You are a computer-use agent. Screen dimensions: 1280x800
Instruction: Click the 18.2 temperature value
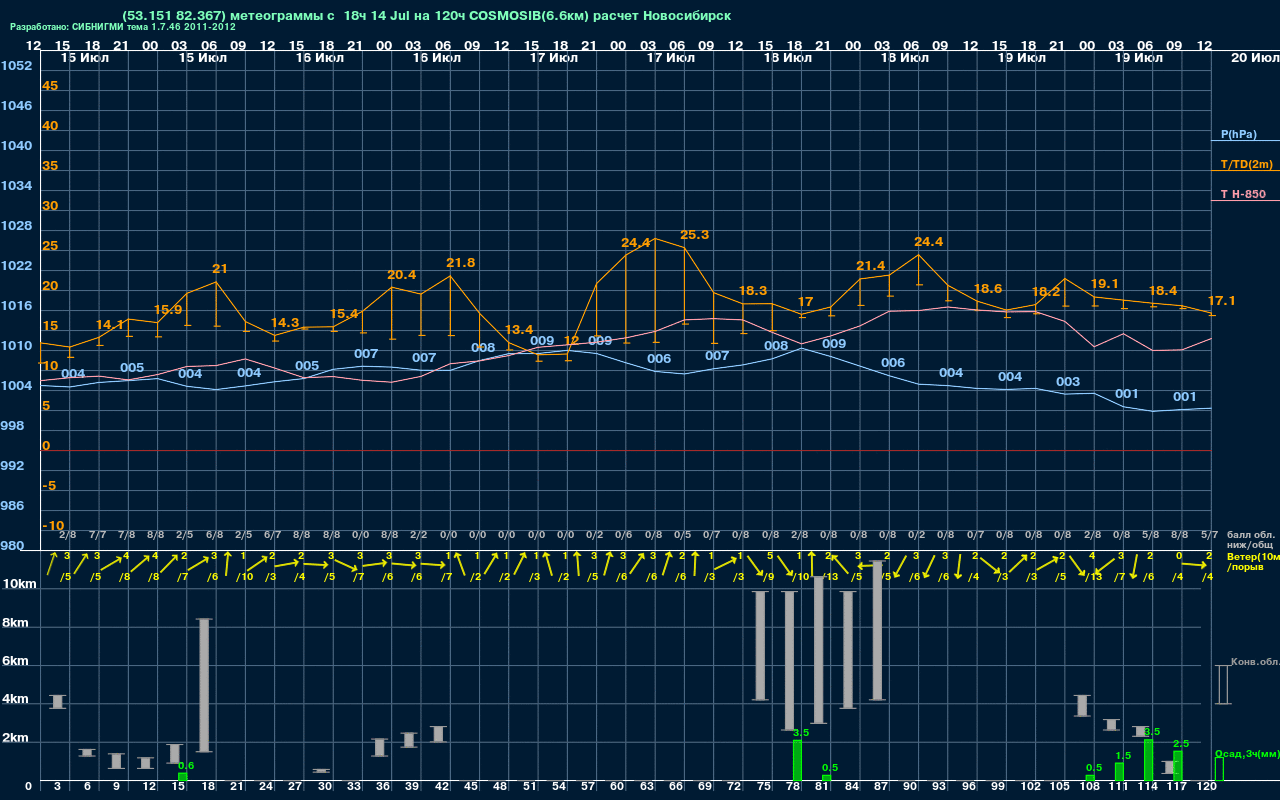(1046, 292)
